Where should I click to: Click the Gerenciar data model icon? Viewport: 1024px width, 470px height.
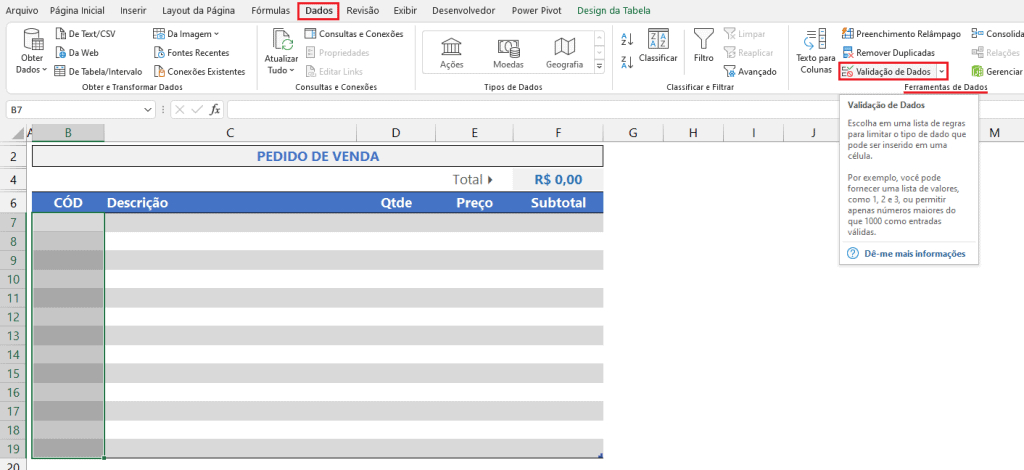click(x=978, y=71)
